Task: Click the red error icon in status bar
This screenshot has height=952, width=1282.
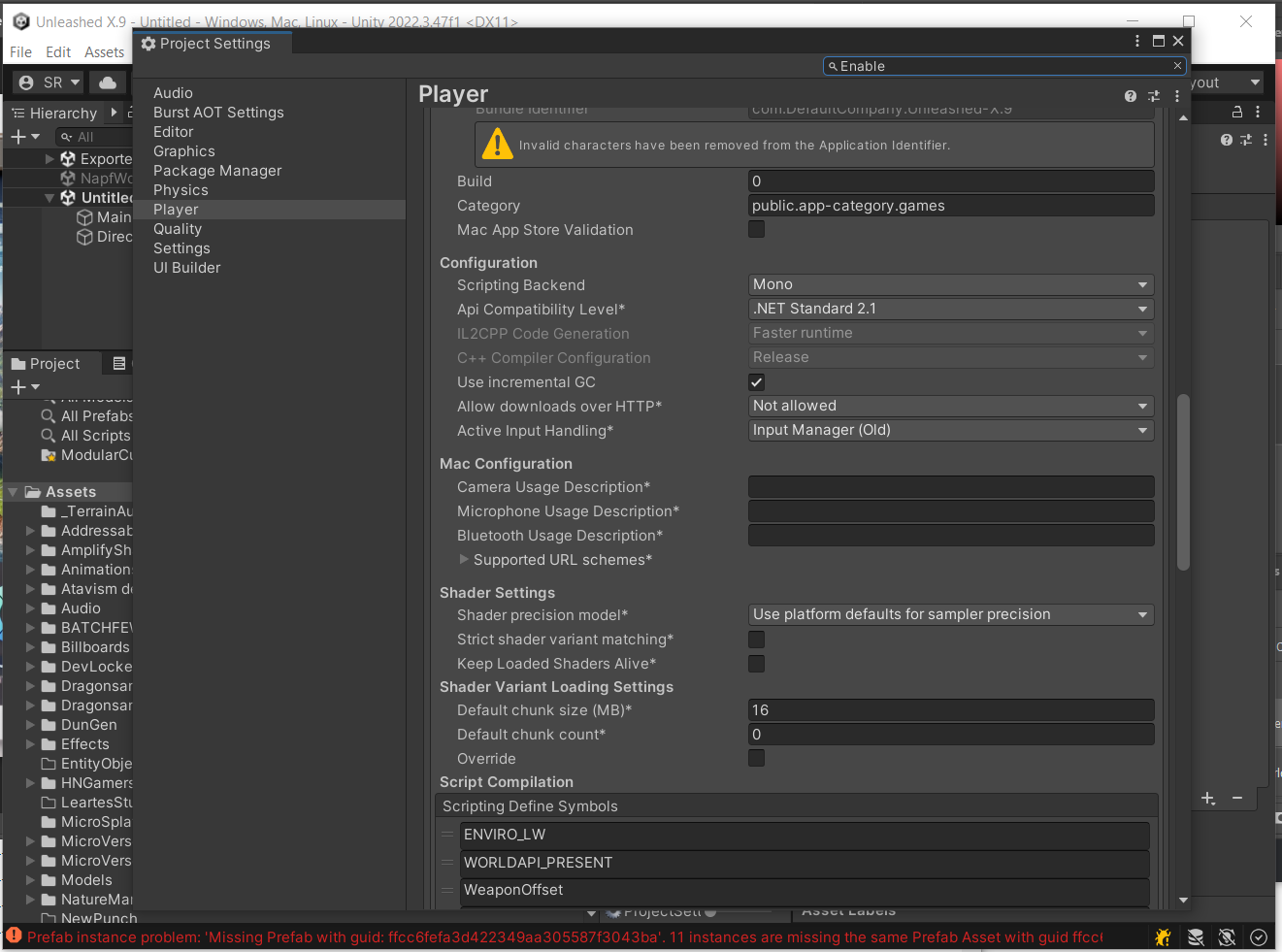Action: click(x=14, y=936)
